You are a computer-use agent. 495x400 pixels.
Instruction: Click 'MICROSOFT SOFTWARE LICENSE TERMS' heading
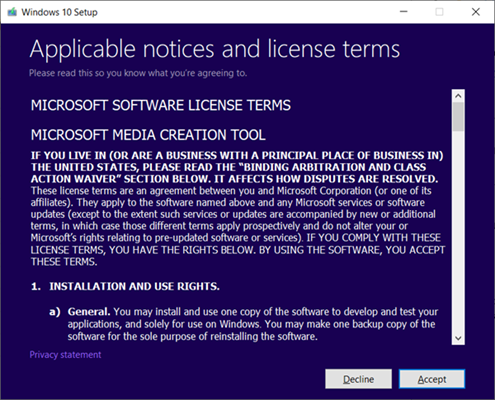point(161,105)
